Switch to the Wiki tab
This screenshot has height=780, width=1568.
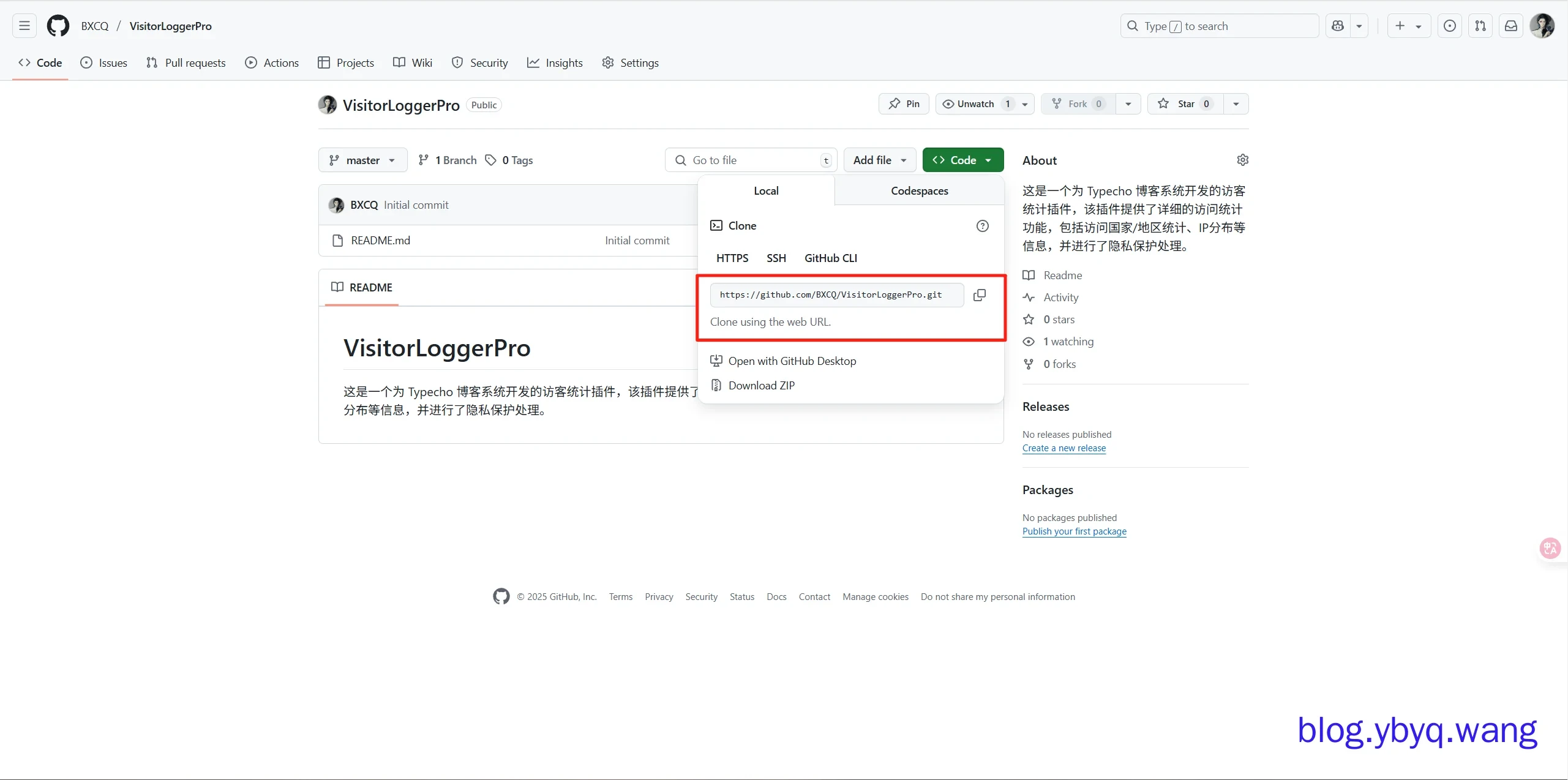coord(413,62)
